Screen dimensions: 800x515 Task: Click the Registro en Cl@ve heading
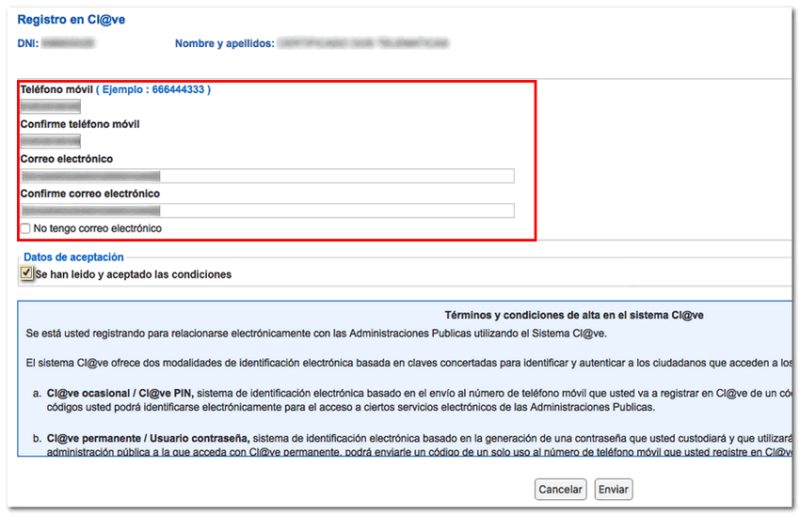(71, 19)
